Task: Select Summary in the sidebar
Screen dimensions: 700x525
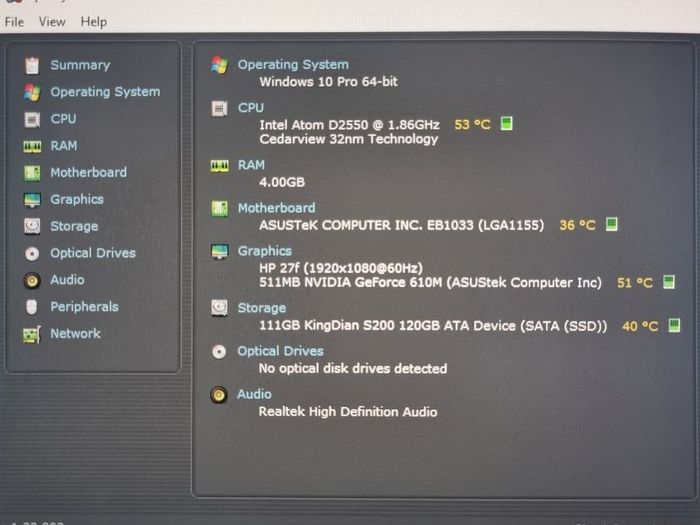Action: (80, 65)
